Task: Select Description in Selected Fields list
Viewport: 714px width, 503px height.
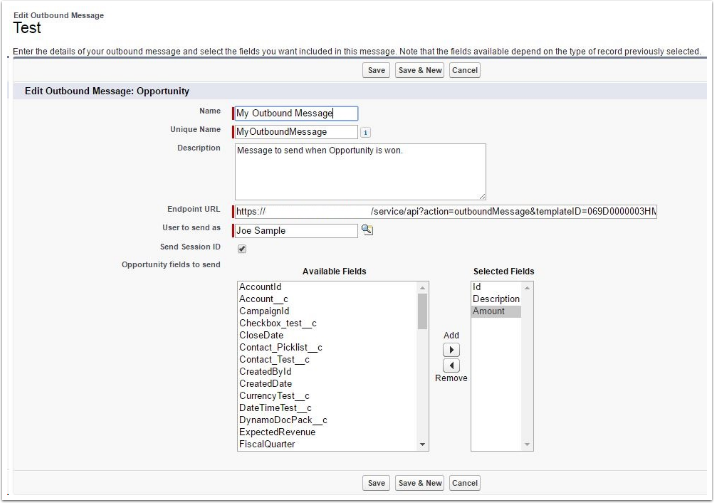Action: pyautogui.click(x=496, y=299)
